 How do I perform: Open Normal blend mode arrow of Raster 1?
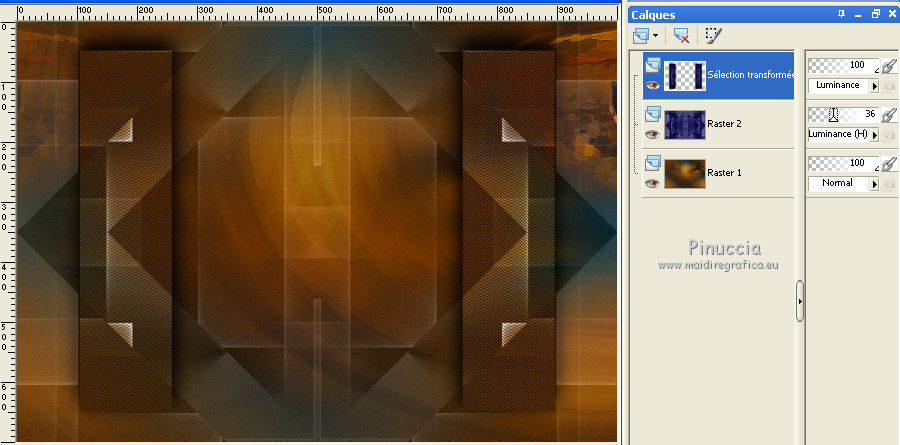coord(875,184)
